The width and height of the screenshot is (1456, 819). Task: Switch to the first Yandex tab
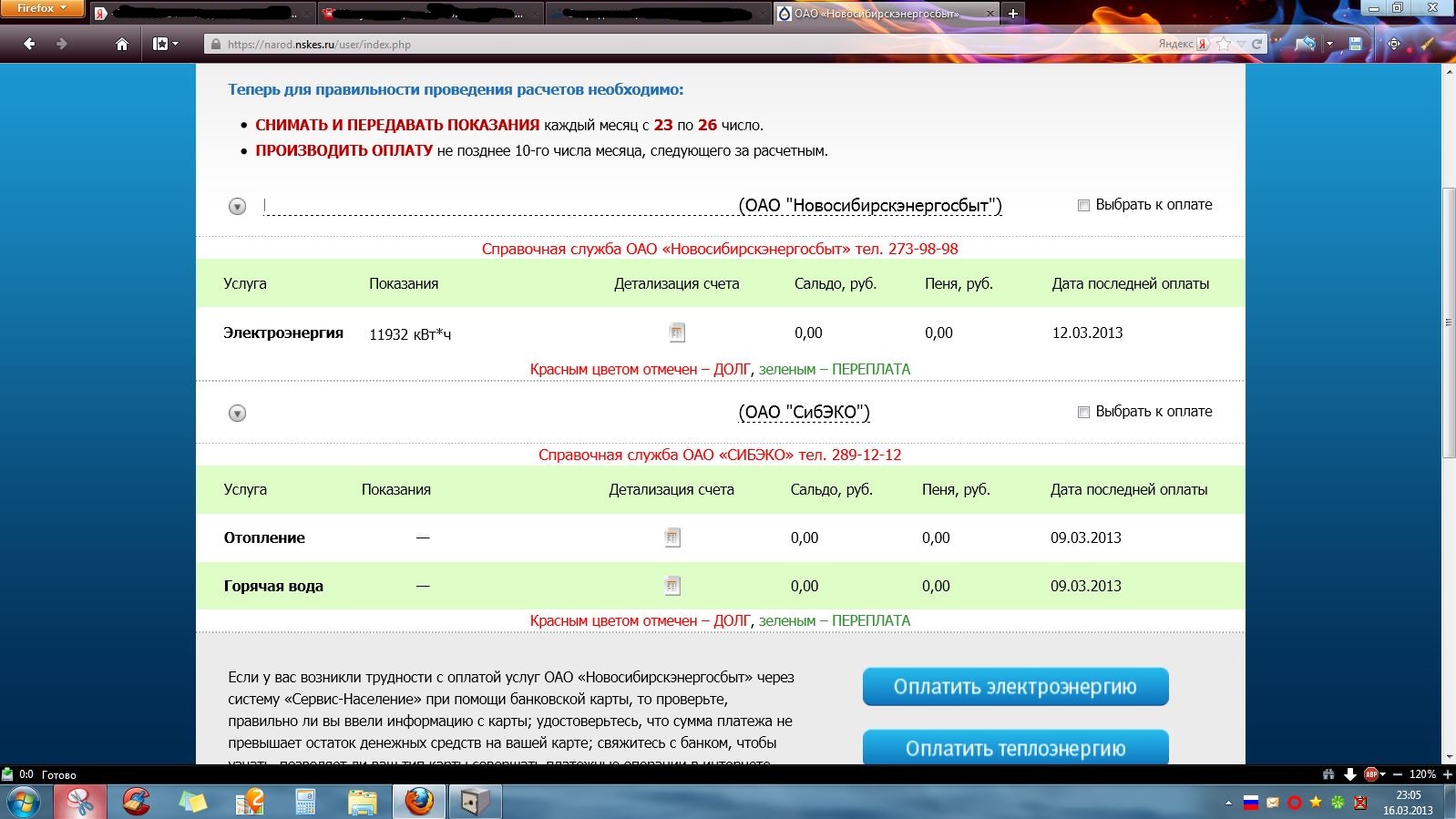tap(201, 14)
